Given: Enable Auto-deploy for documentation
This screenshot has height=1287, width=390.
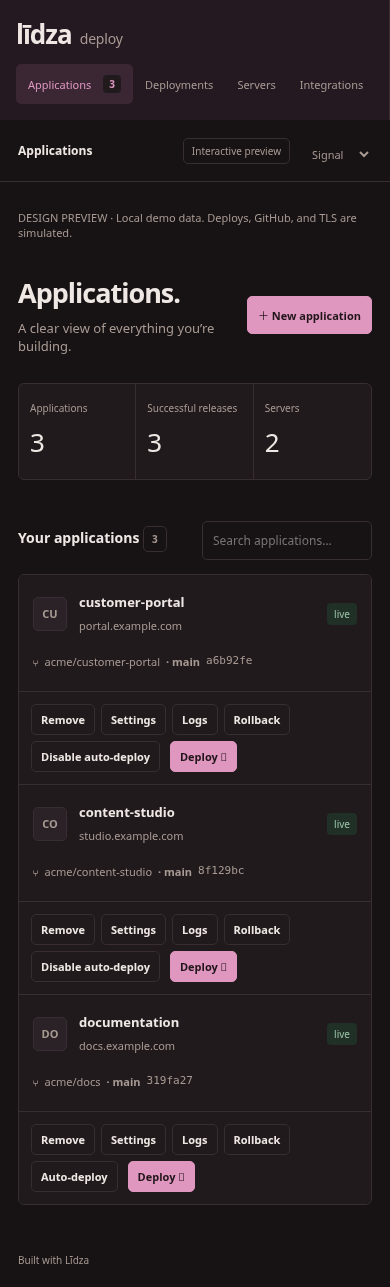Looking at the screenshot, I should (x=74, y=1177).
